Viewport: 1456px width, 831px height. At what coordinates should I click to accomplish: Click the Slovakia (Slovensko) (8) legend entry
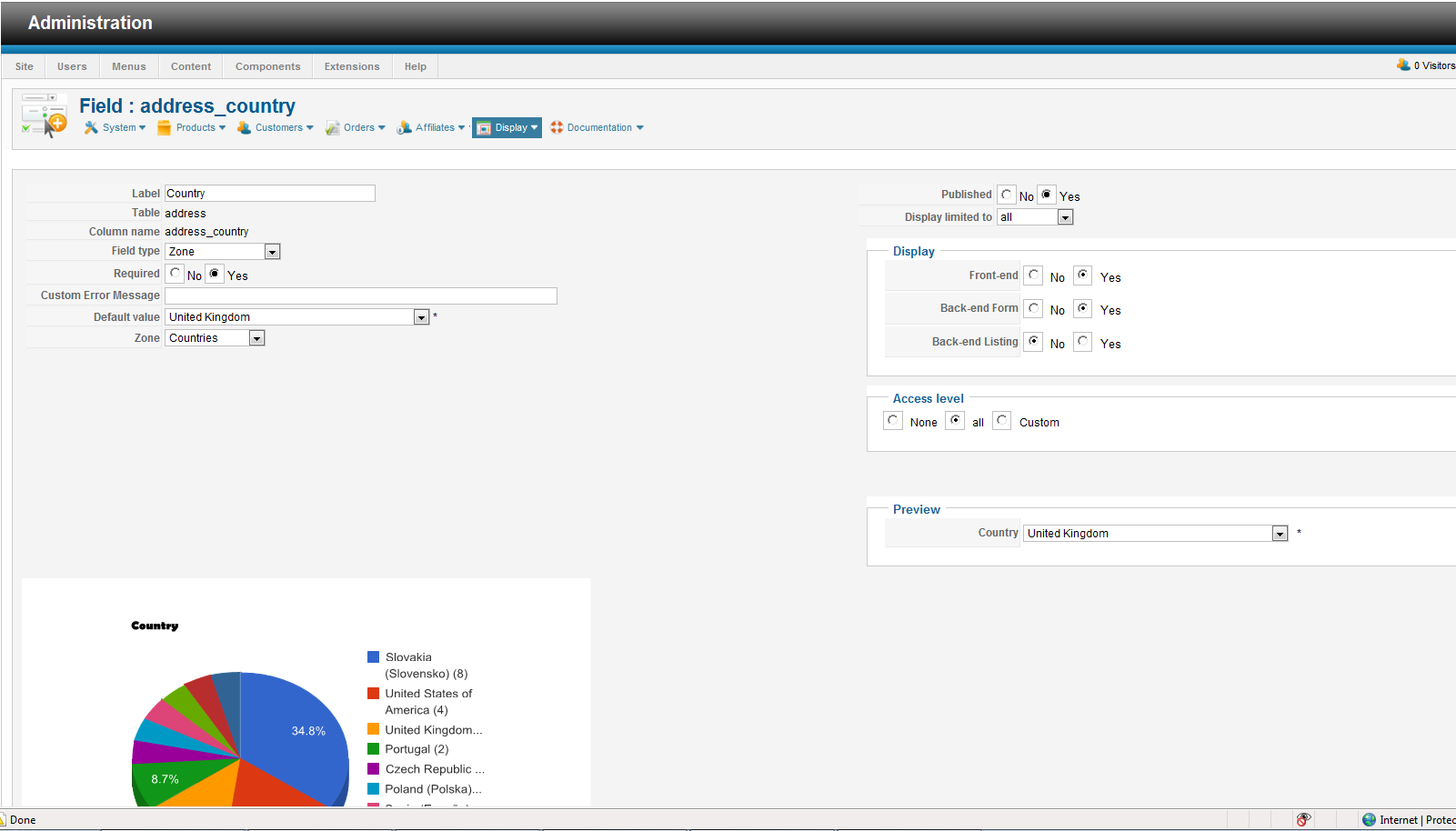tap(427, 666)
